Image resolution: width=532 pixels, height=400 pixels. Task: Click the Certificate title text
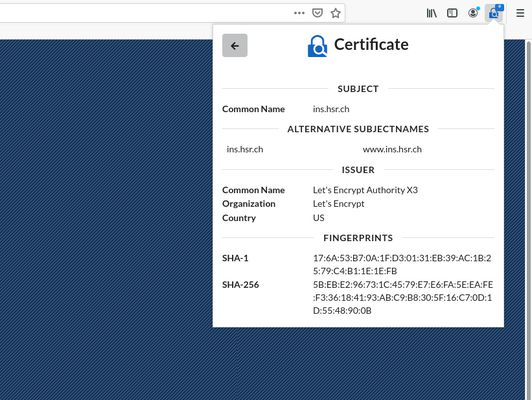(x=371, y=44)
